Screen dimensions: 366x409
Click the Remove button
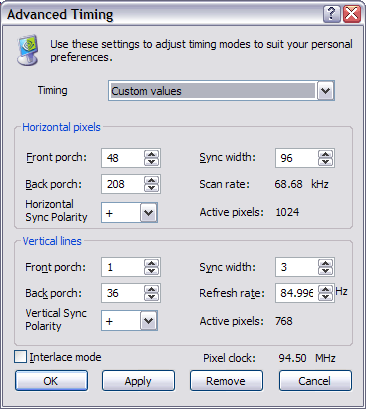(x=226, y=380)
